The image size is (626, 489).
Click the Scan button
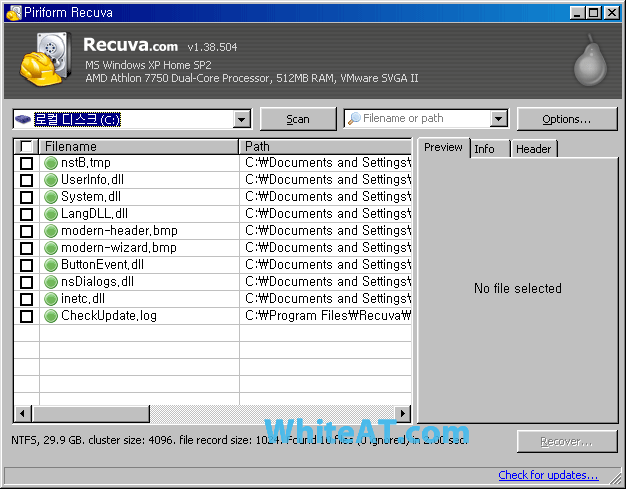pos(298,119)
